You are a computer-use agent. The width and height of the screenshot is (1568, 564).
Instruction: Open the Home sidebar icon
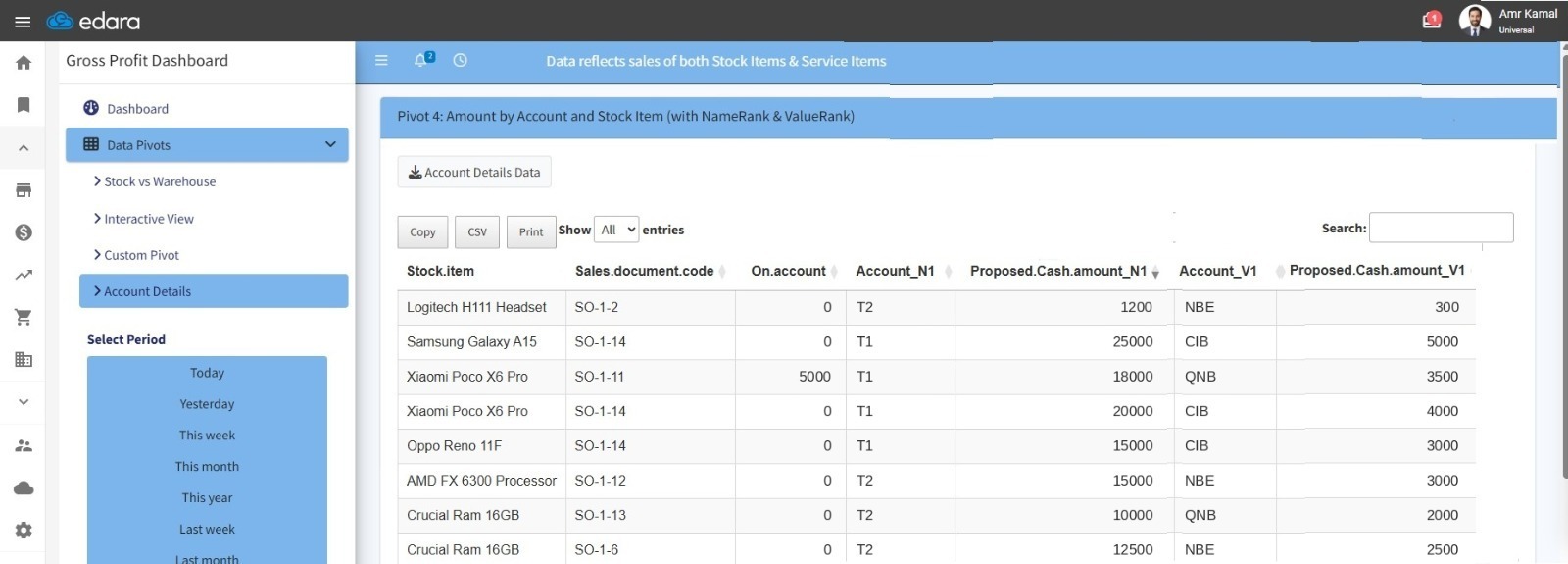[x=24, y=63]
